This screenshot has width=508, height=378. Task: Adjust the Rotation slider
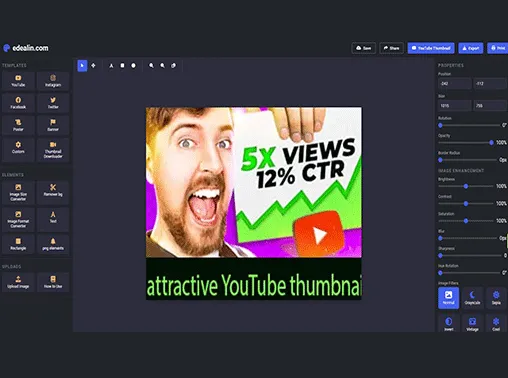(x=469, y=125)
